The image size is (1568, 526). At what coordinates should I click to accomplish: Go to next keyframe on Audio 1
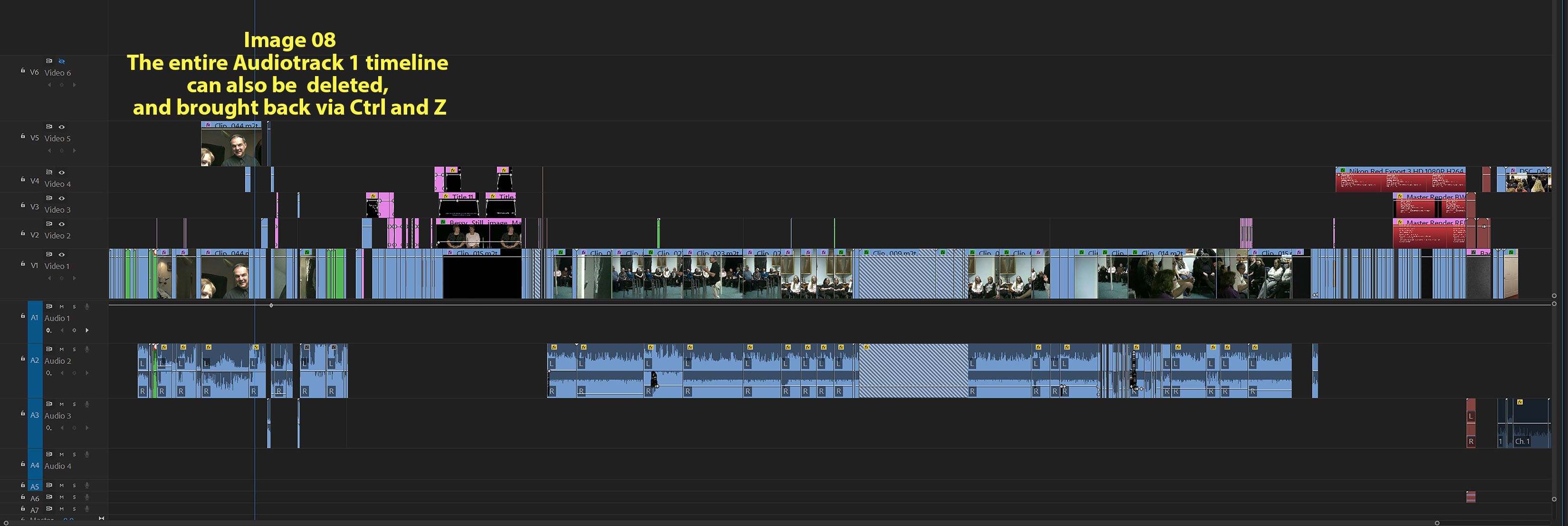(87, 331)
